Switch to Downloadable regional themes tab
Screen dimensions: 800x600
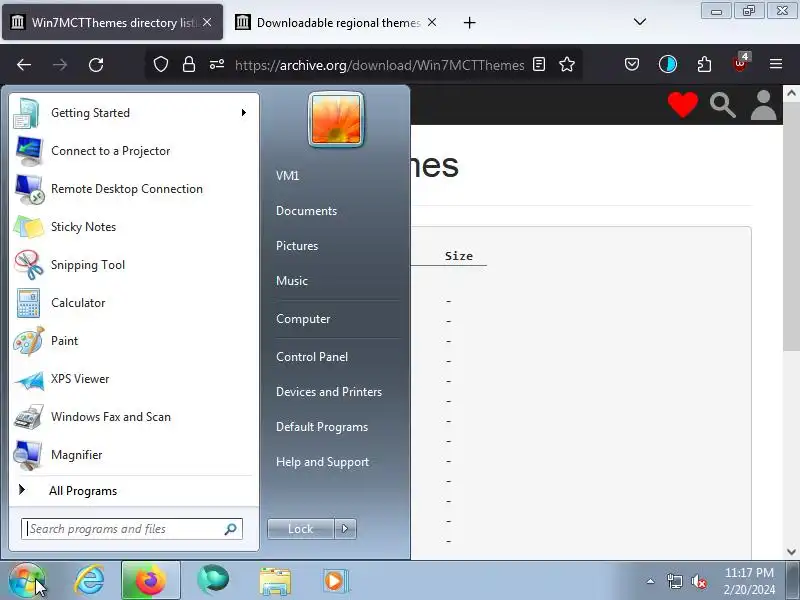(x=337, y=22)
